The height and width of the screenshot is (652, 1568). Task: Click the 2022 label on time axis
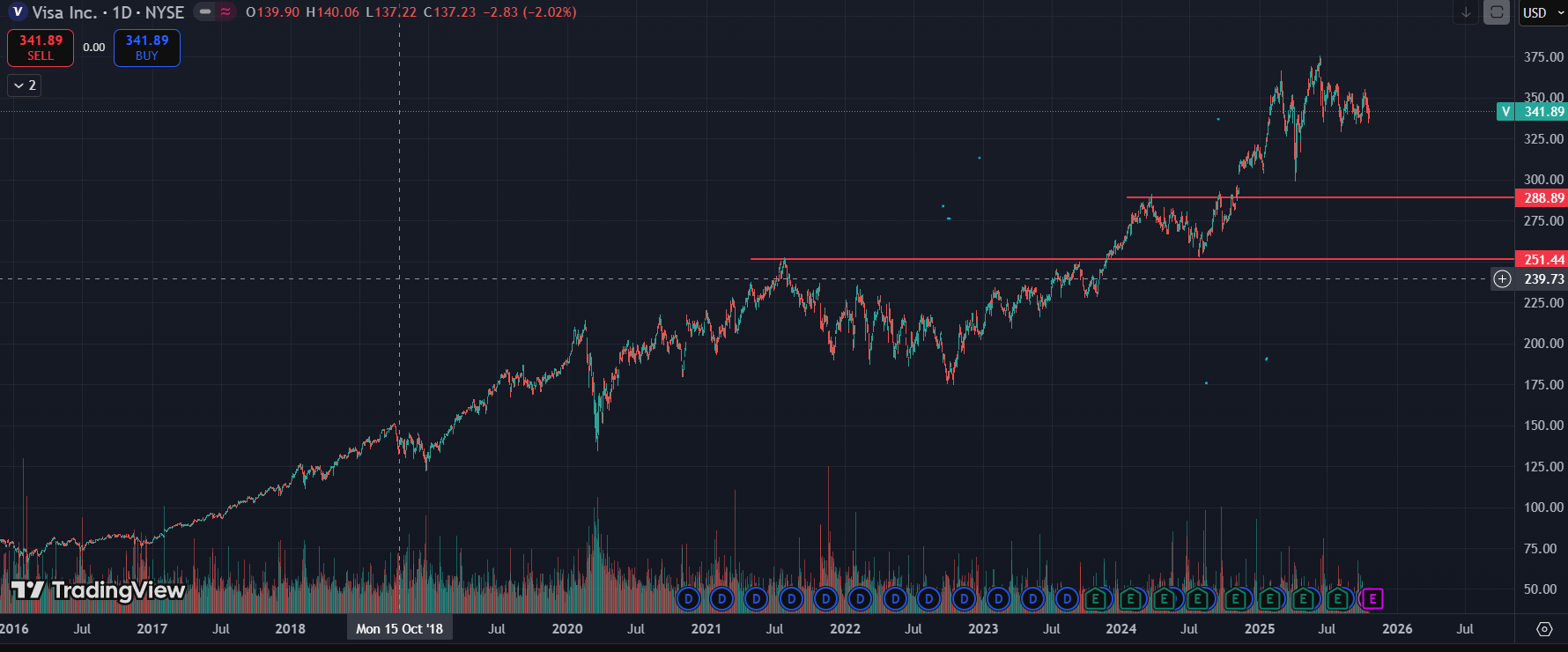[845, 629]
